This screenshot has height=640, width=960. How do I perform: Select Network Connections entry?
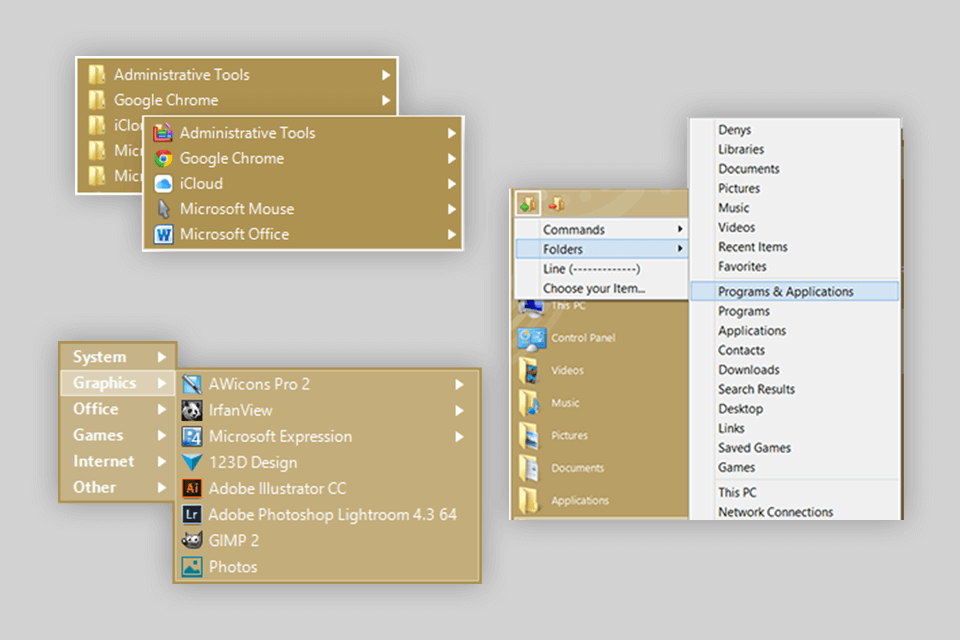click(795, 512)
